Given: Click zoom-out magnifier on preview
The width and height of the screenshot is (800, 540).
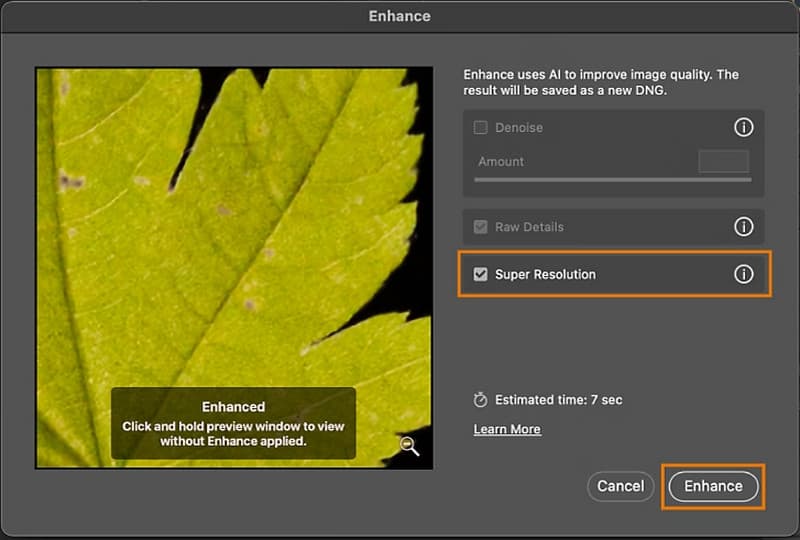Looking at the screenshot, I should click(409, 446).
